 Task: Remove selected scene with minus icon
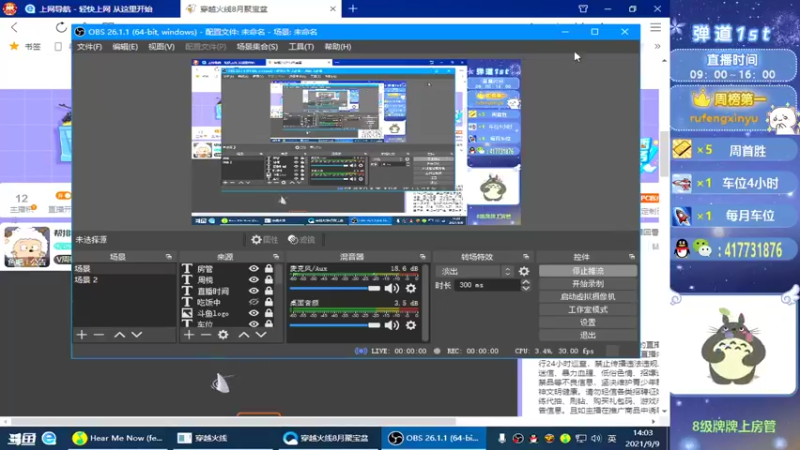(x=99, y=335)
